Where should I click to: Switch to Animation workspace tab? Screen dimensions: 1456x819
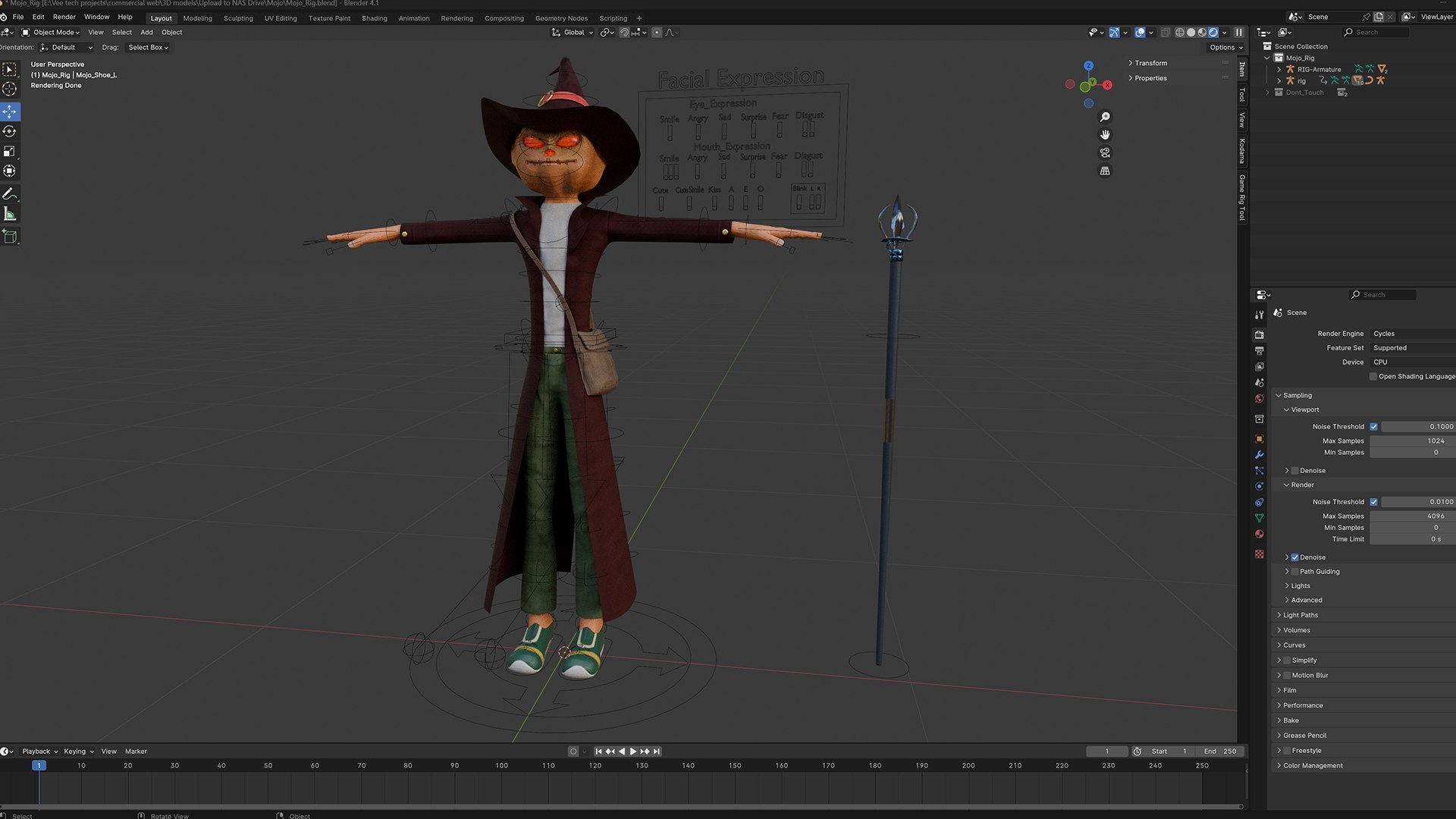pos(414,18)
